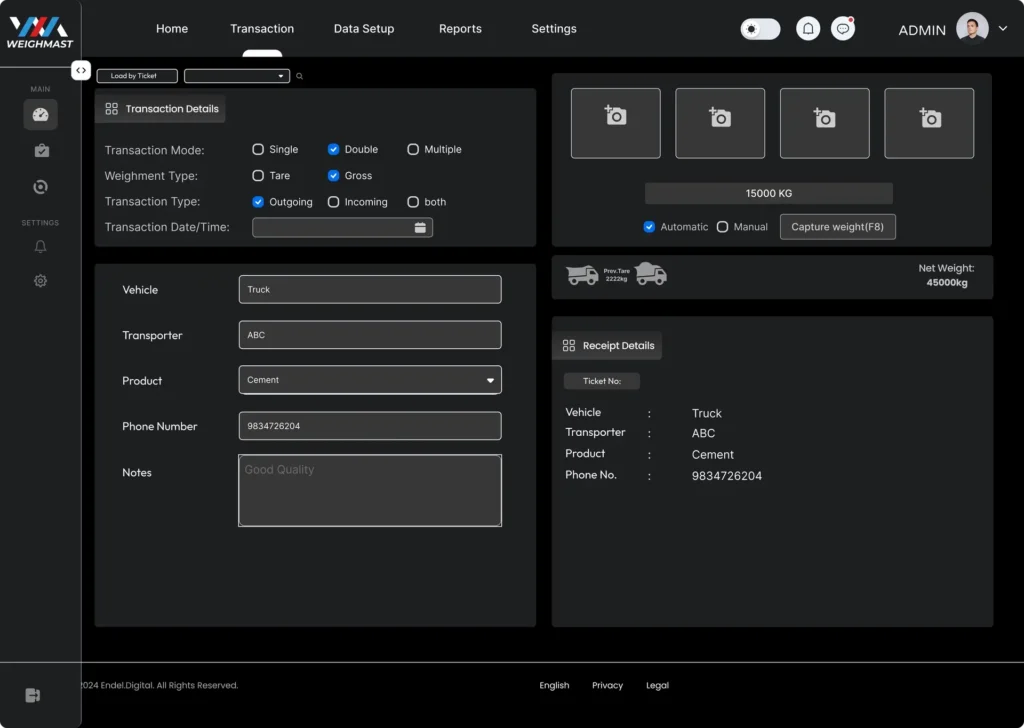The image size is (1024, 728).
Task: Go to the Home tab
Action: pos(172,29)
